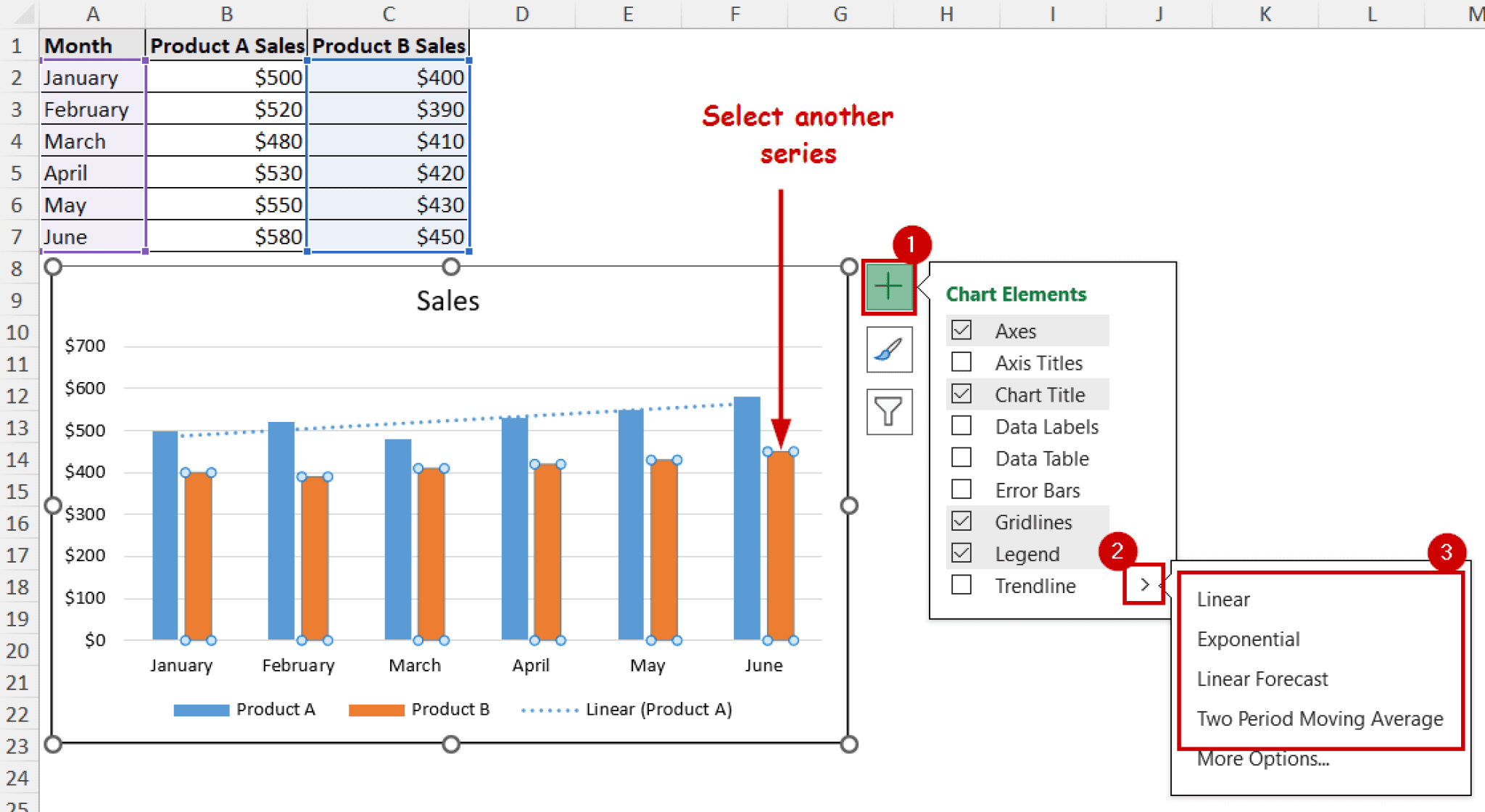Viewport: 1485px width, 812px height.
Task: Tick the Trendline checkbox
Action: point(961,585)
